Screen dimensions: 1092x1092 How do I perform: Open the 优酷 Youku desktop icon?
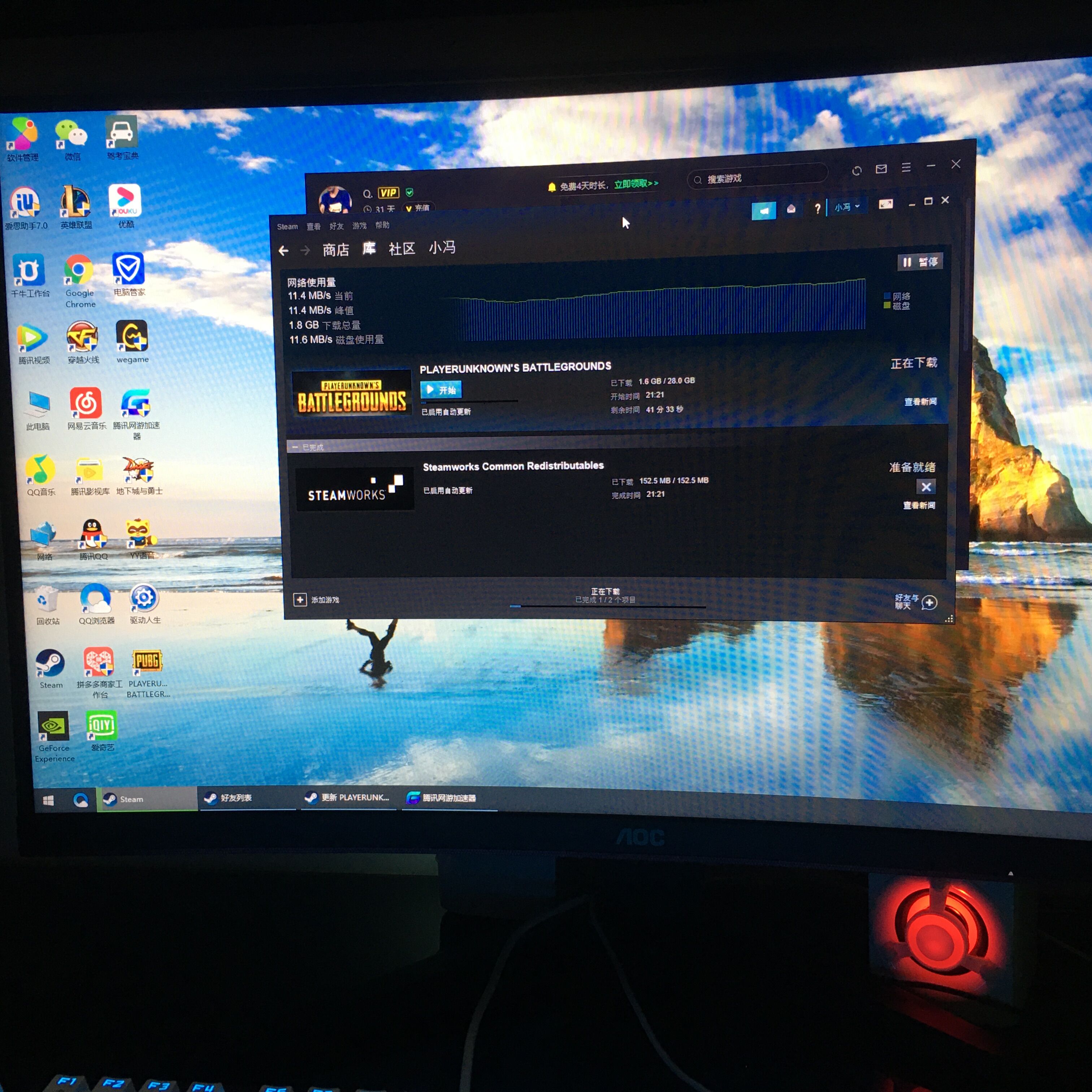click(125, 200)
